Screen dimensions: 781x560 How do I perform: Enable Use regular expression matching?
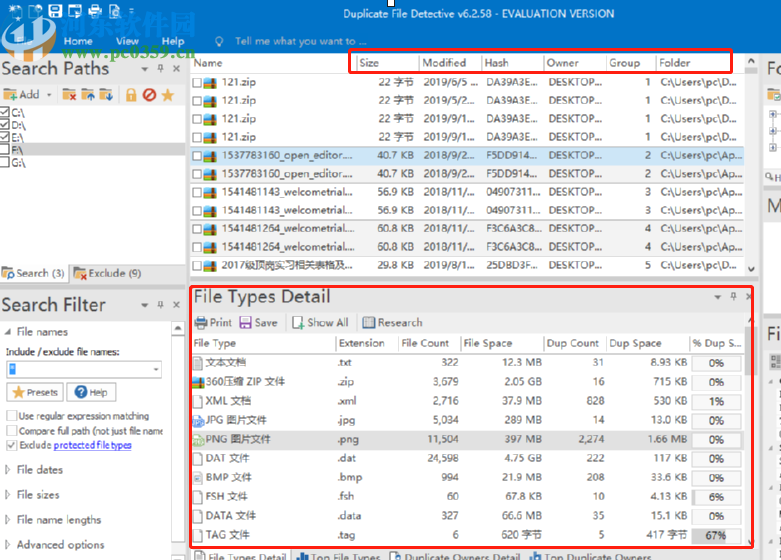(x=11, y=416)
